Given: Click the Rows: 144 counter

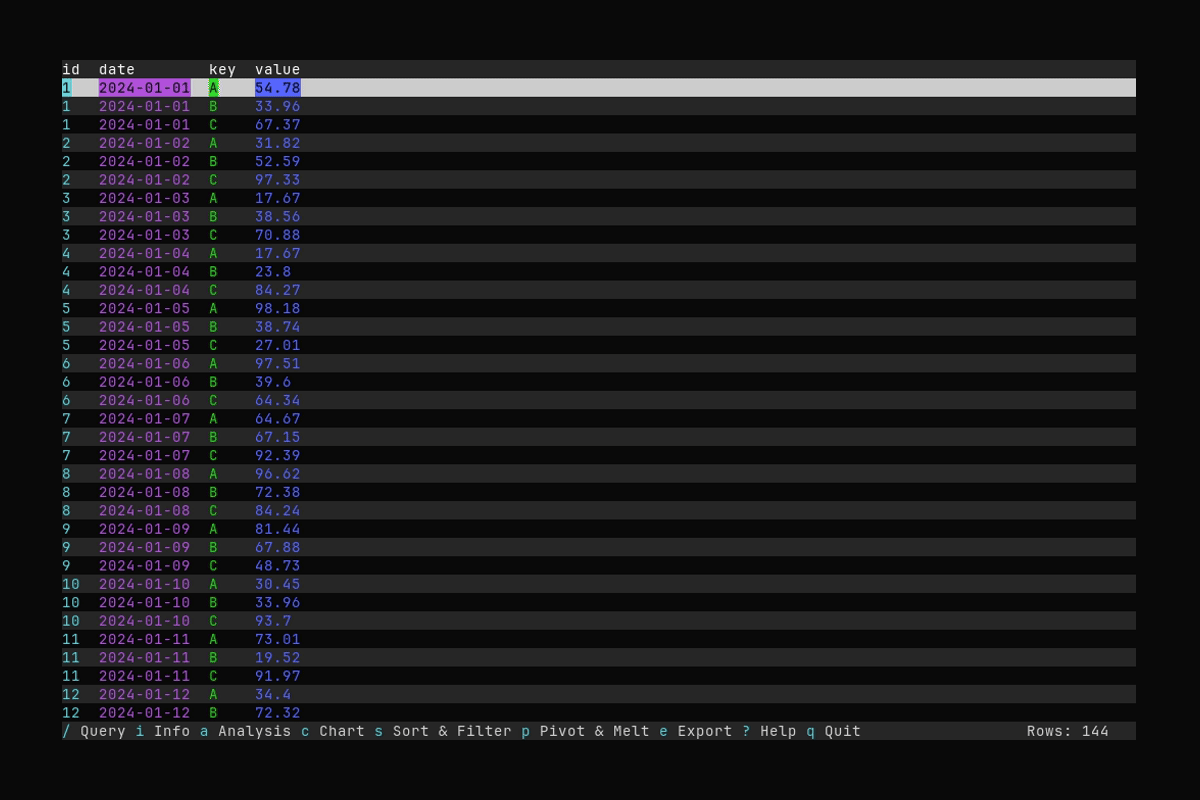Looking at the screenshot, I should pyautogui.click(x=1067, y=731).
